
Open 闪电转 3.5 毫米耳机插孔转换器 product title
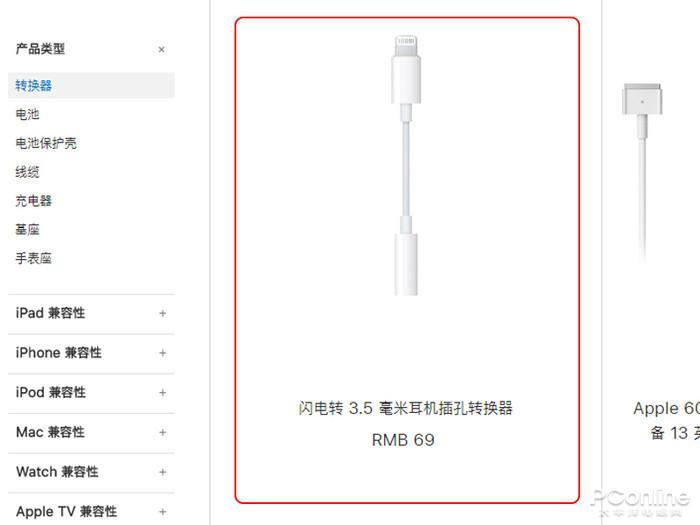(x=406, y=408)
